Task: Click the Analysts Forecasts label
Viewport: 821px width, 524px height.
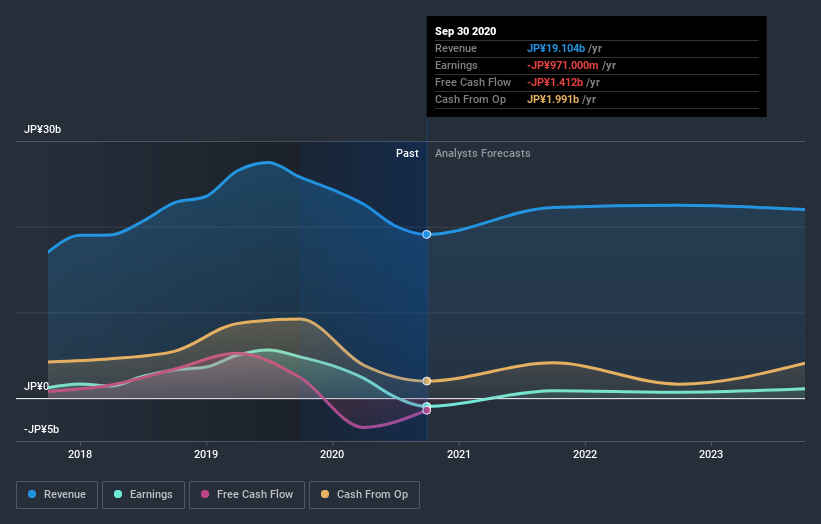Action: 483,153
